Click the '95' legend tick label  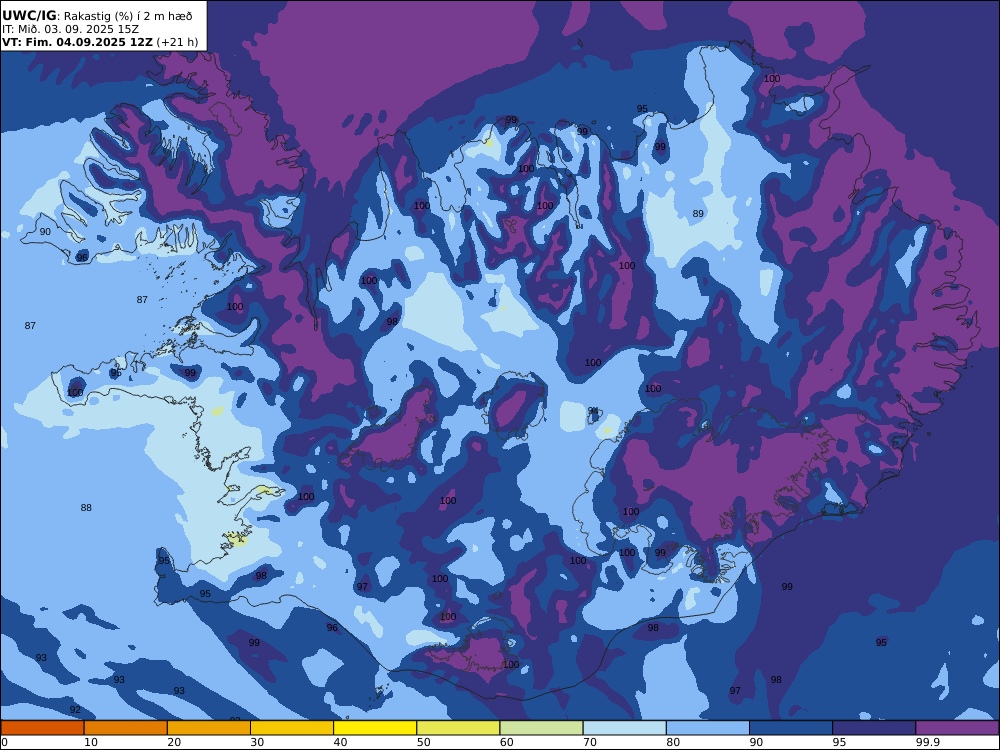coord(839,742)
